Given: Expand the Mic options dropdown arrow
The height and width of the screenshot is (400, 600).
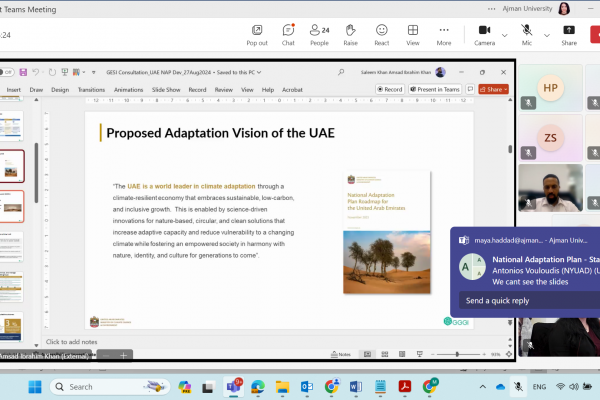Looking at the screenshot, I should coord(547,34).
